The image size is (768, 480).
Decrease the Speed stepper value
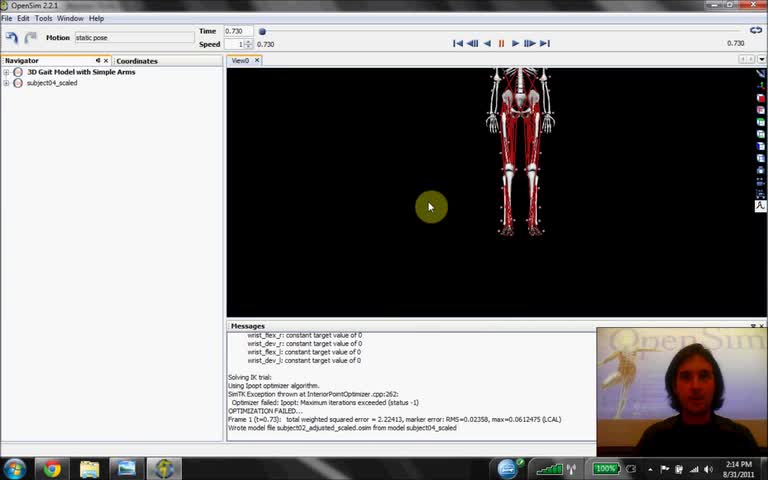coord(248,47)
